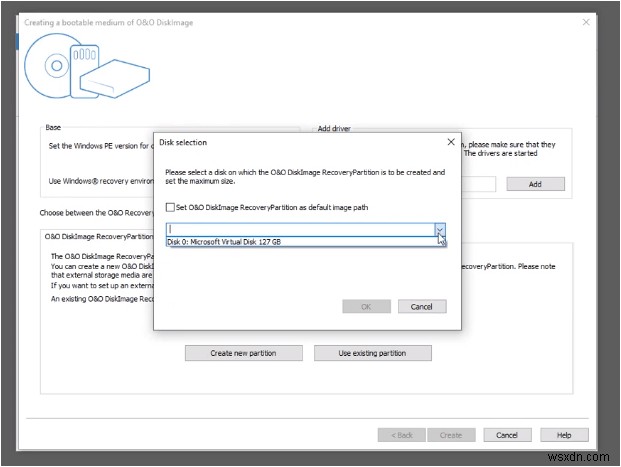Close the bootable medium wizard window

586,22
